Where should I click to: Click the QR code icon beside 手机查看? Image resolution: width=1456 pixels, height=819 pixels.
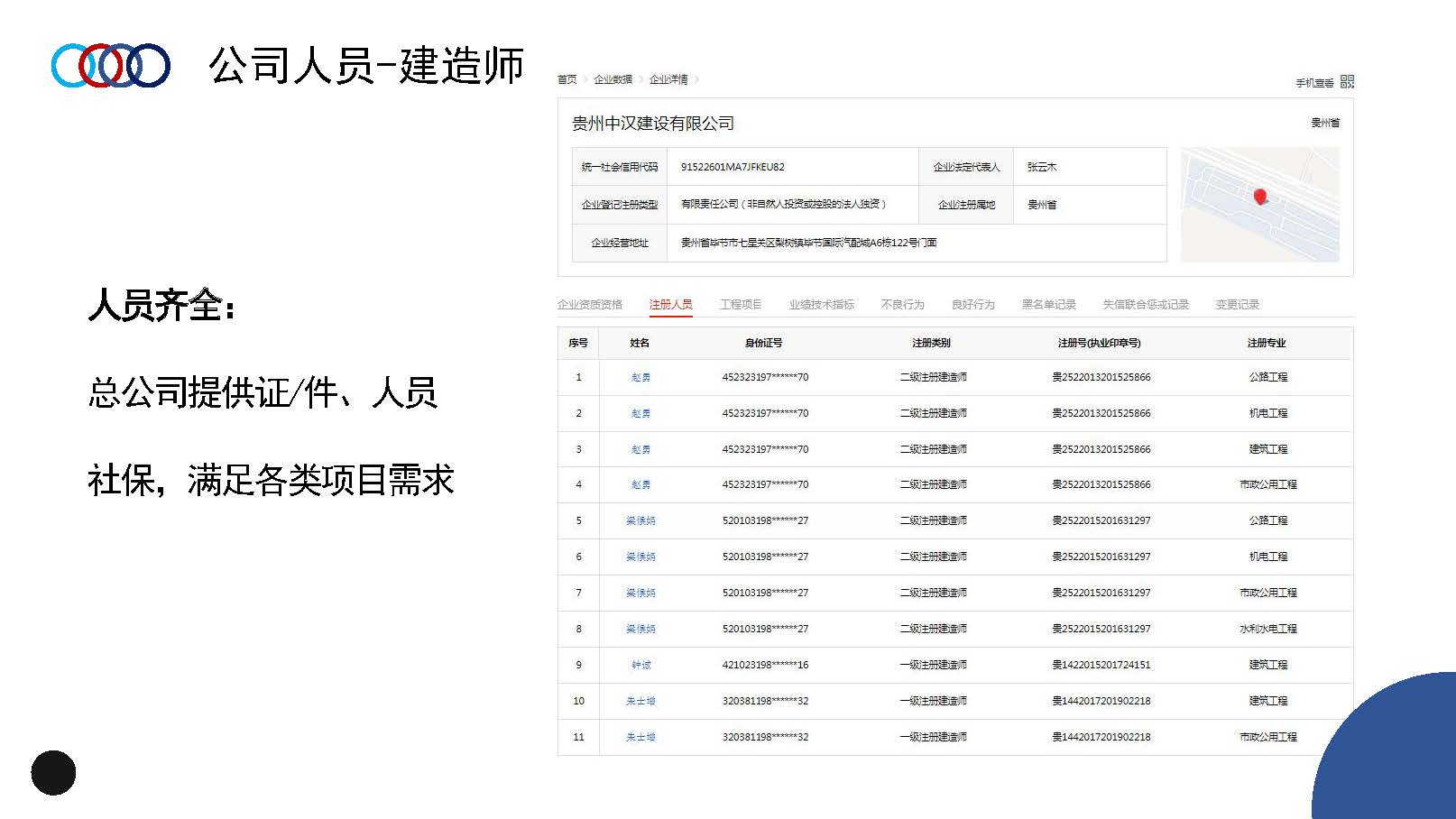pyautogui.click(x=1347, y=81)
